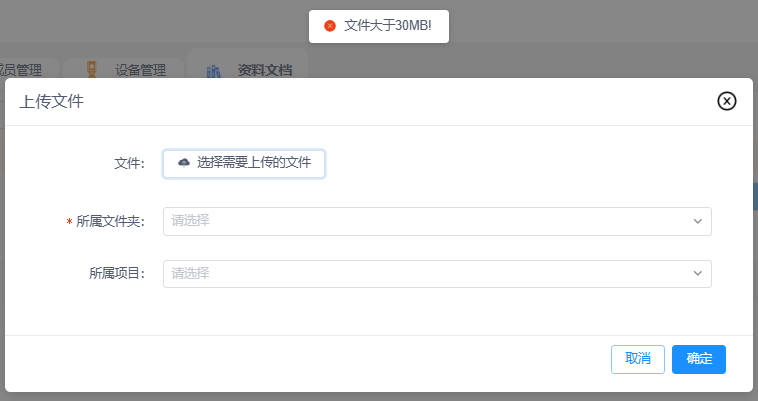
Task: Confirm the upload with 确定
Action: (x=699, y=359)
